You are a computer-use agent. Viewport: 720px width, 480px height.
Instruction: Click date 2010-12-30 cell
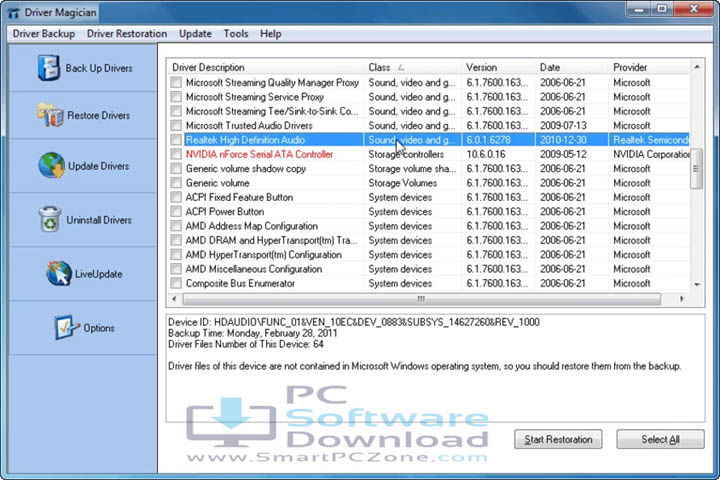[x=562, y=140]
